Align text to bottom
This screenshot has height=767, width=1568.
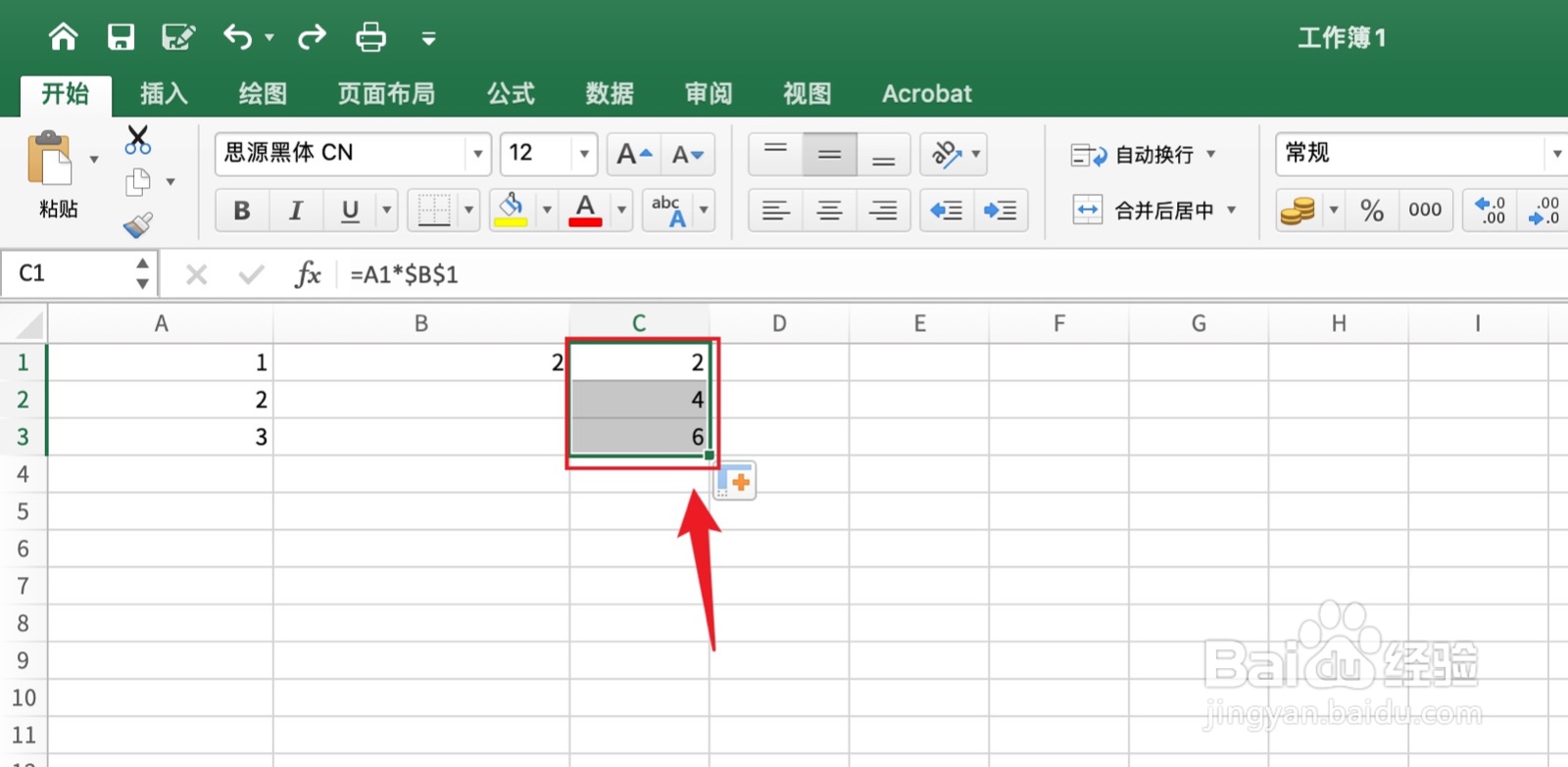tap(883, 154)
